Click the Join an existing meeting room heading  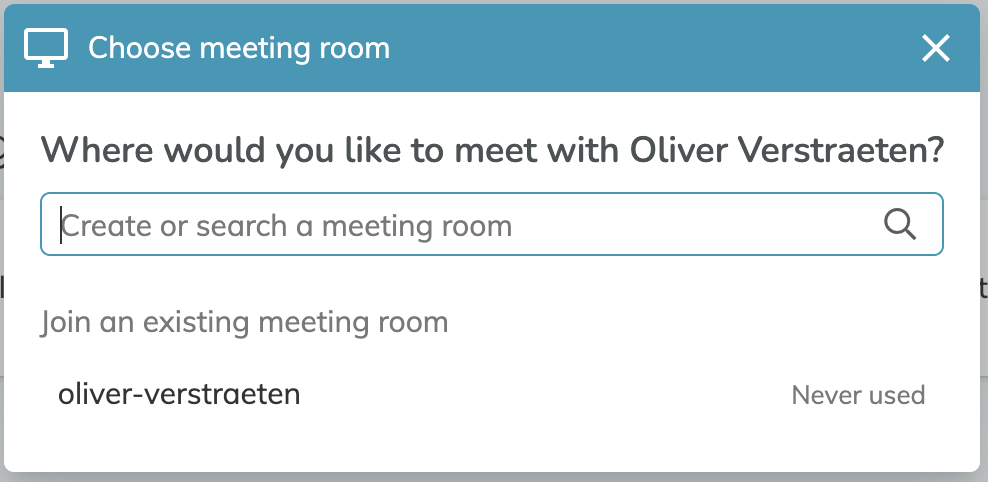[x=244, y=322]
